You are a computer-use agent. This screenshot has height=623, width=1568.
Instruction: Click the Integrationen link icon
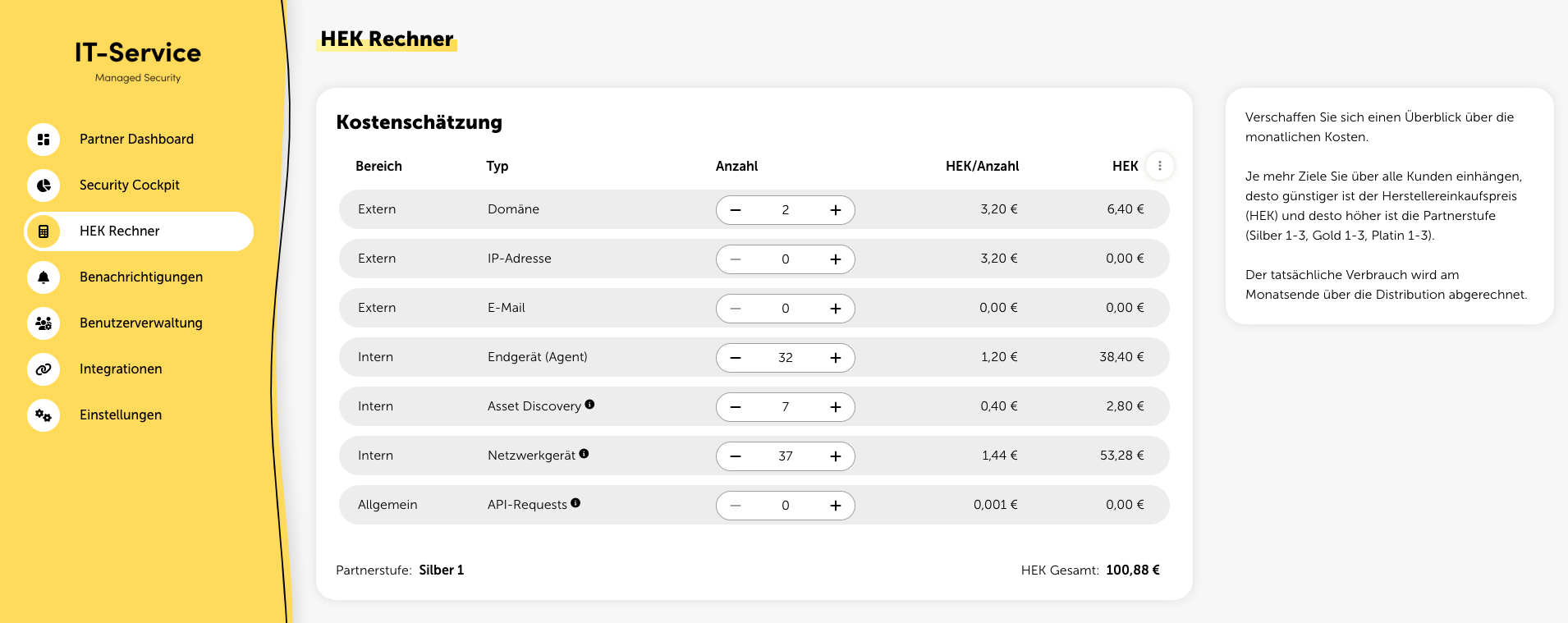[44, 369]
